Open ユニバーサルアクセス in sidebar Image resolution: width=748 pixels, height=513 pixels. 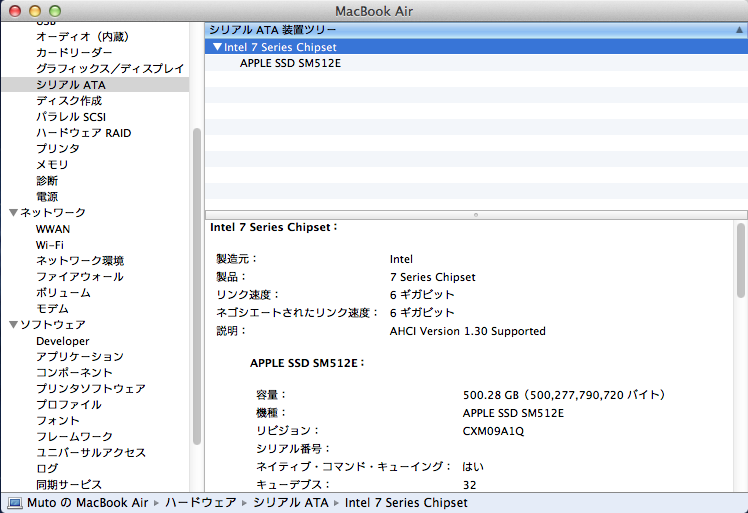pyautogui.click(x=91, y=453)
